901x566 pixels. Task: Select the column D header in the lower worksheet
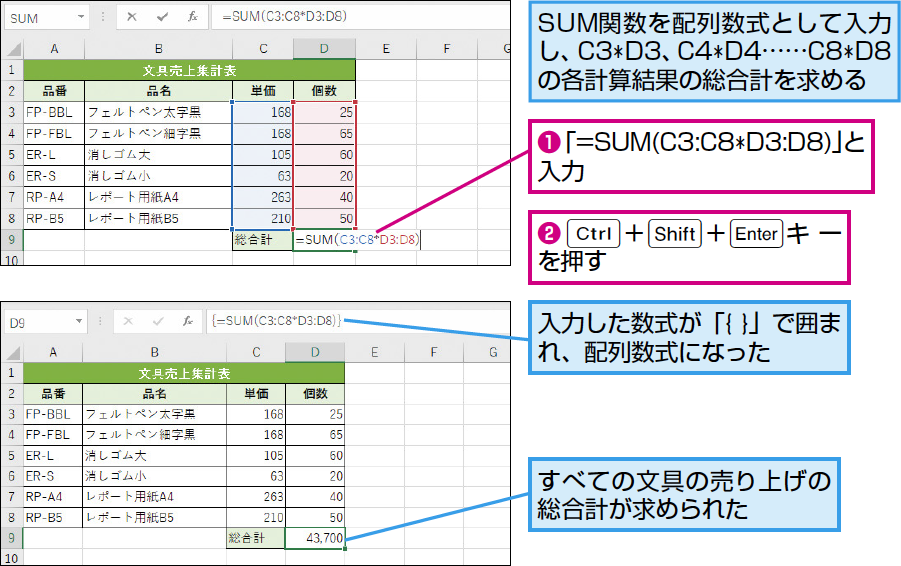(x=315, y=352)
